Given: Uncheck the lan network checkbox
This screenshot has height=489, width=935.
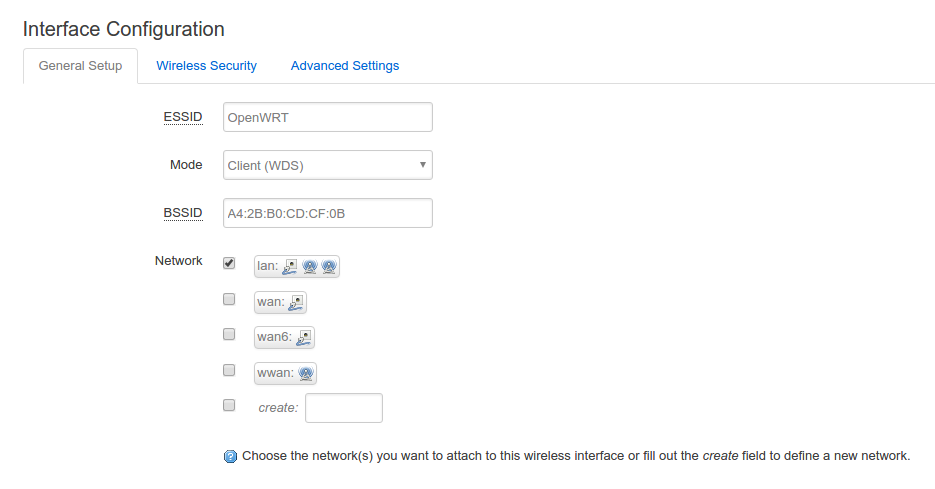Looking at the screenshot, I should click(x=229, y=263).
